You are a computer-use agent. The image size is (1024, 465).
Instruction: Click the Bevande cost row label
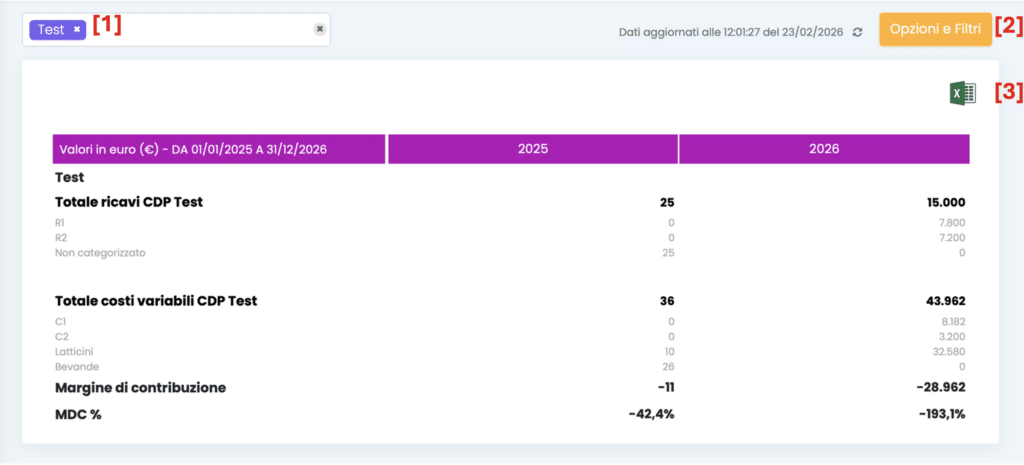75,369
